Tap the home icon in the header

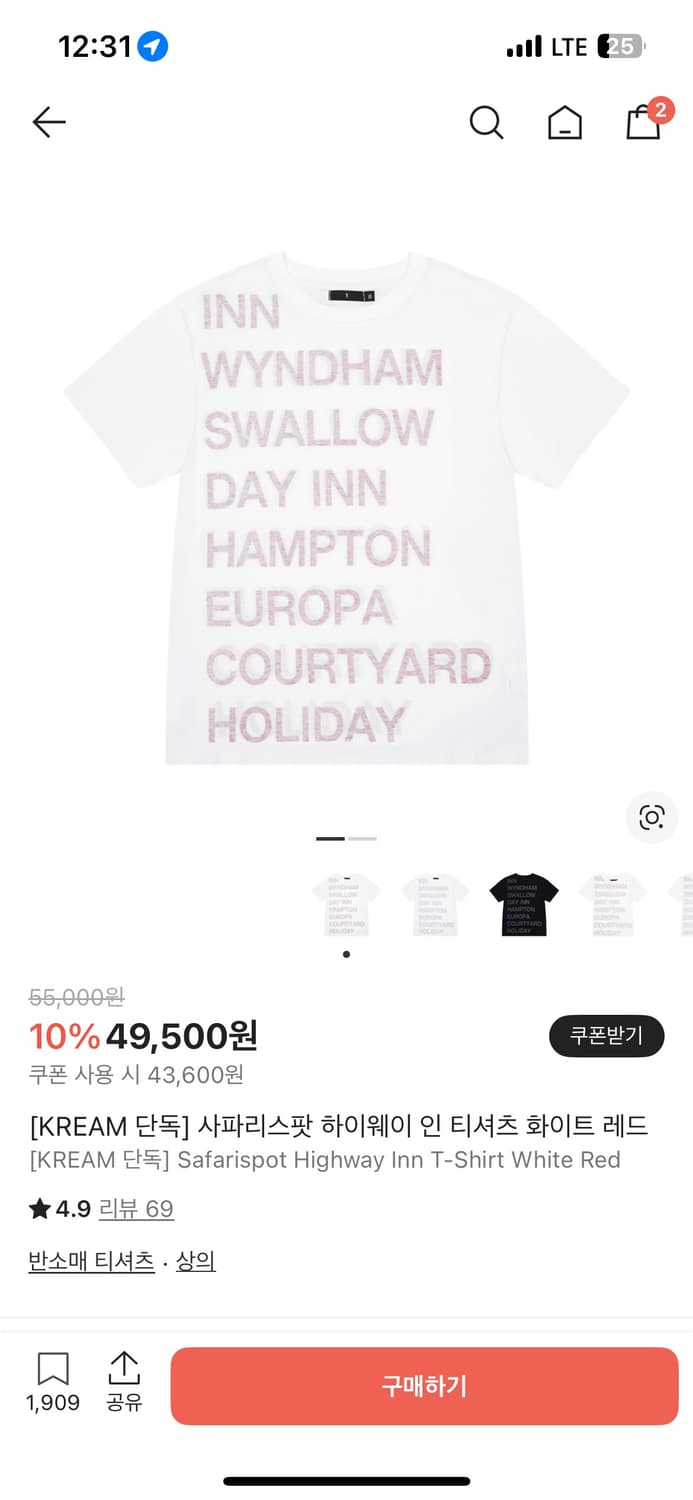(x=565, y=122)
